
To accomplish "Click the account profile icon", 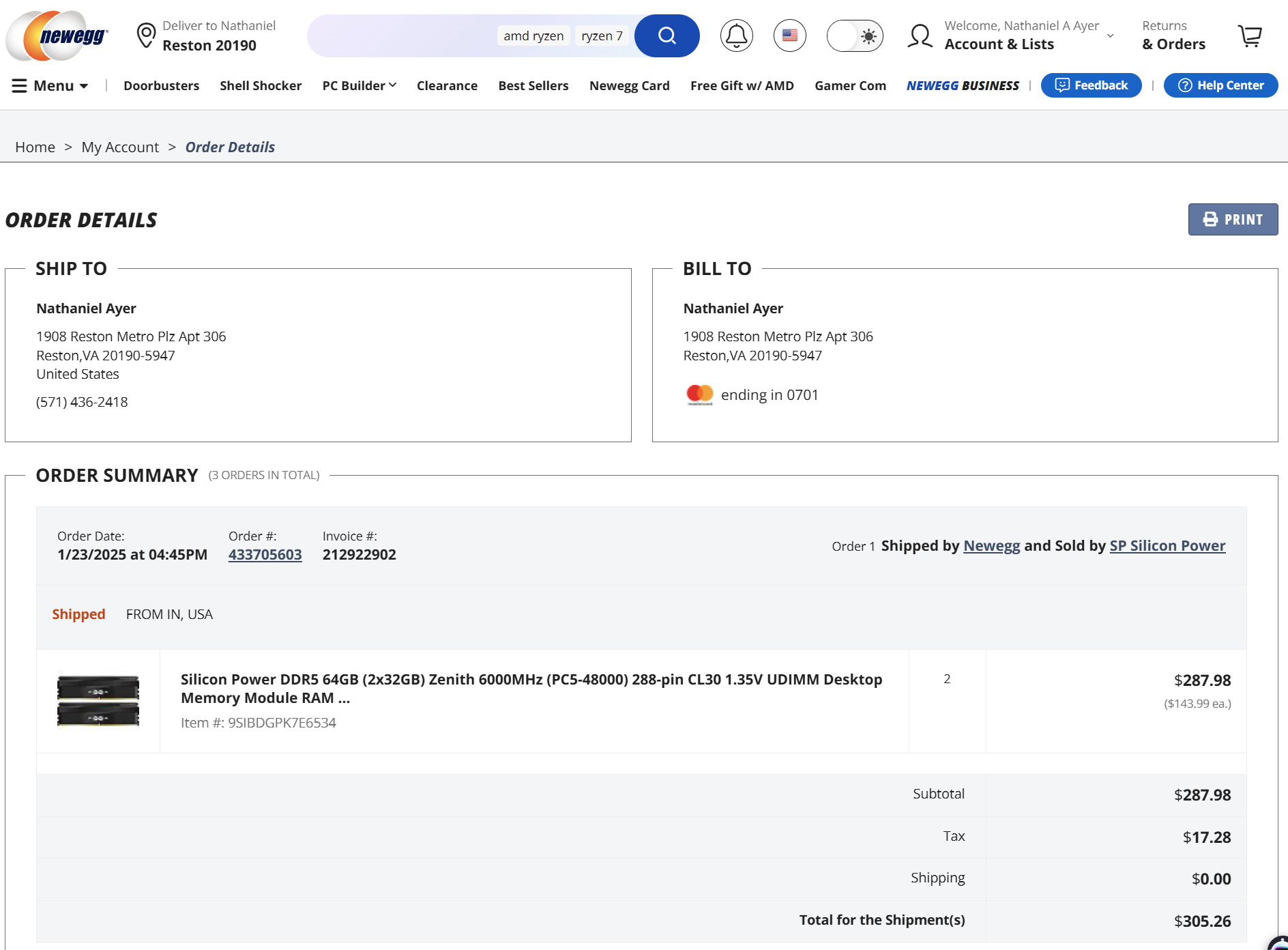I will [920, 35].
